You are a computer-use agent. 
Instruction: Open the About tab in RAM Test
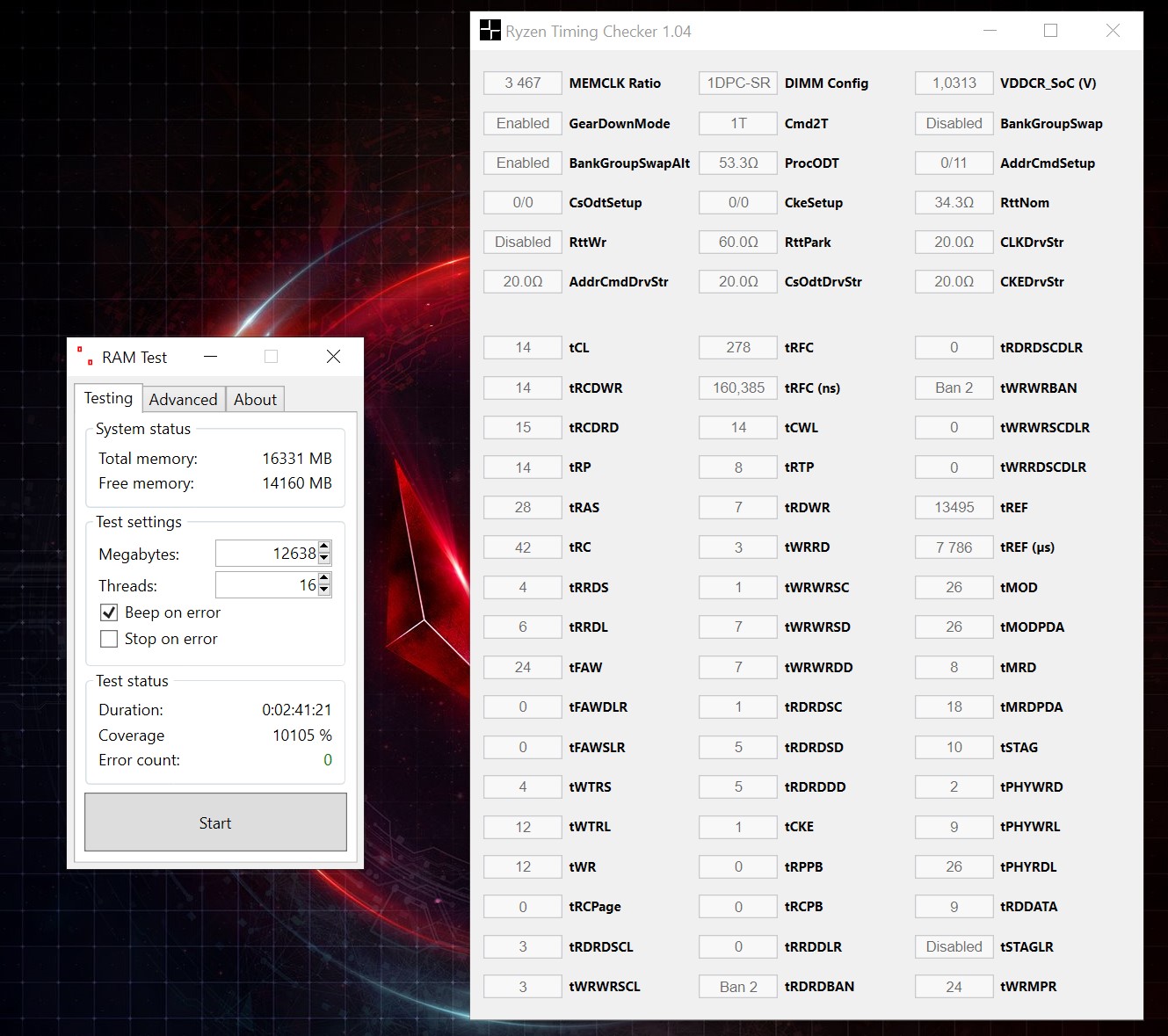[x=255, y=399]
